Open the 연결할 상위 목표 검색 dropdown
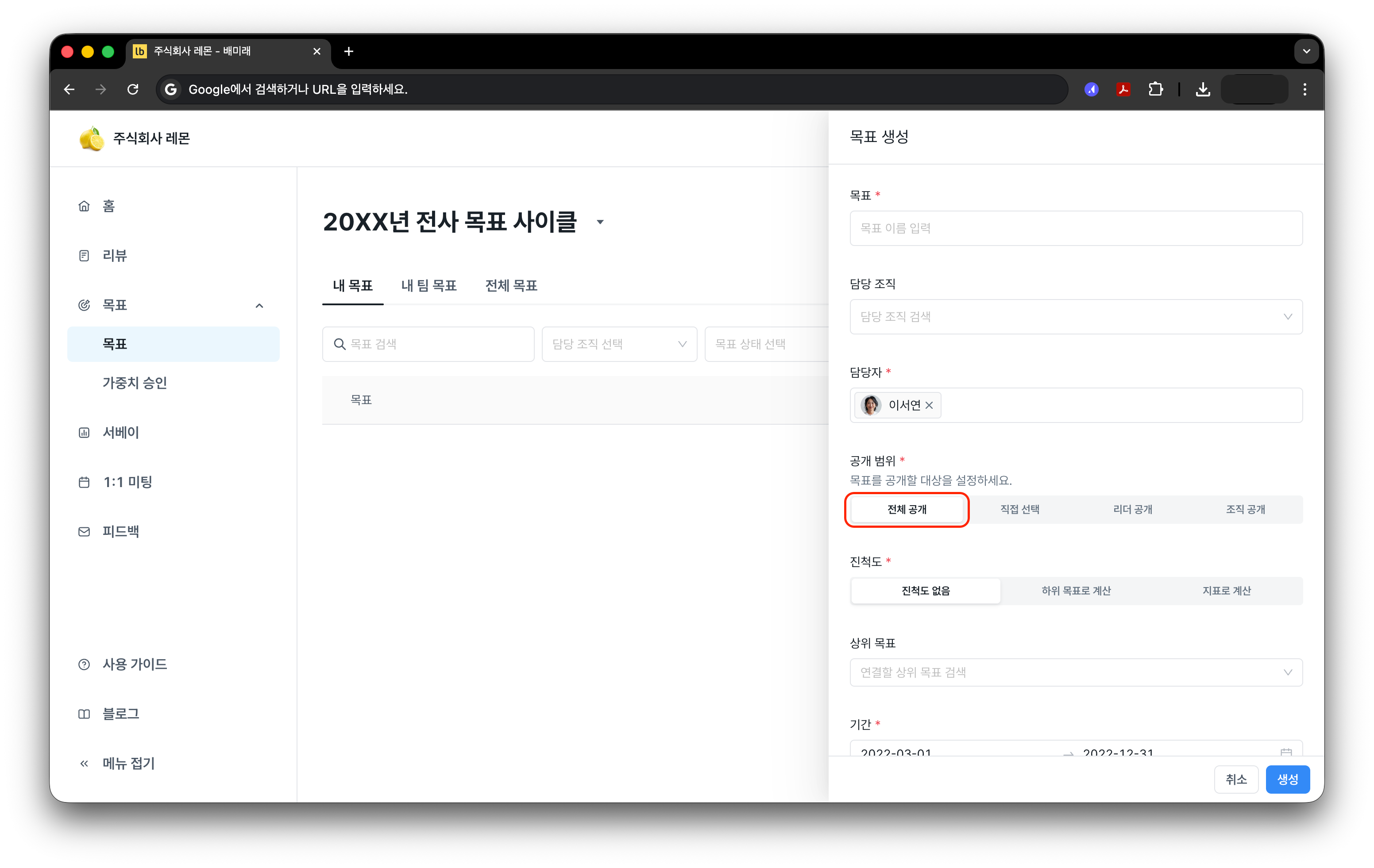The width and height of the screenshot is (1374, 868). click(x=1076, y=672)
